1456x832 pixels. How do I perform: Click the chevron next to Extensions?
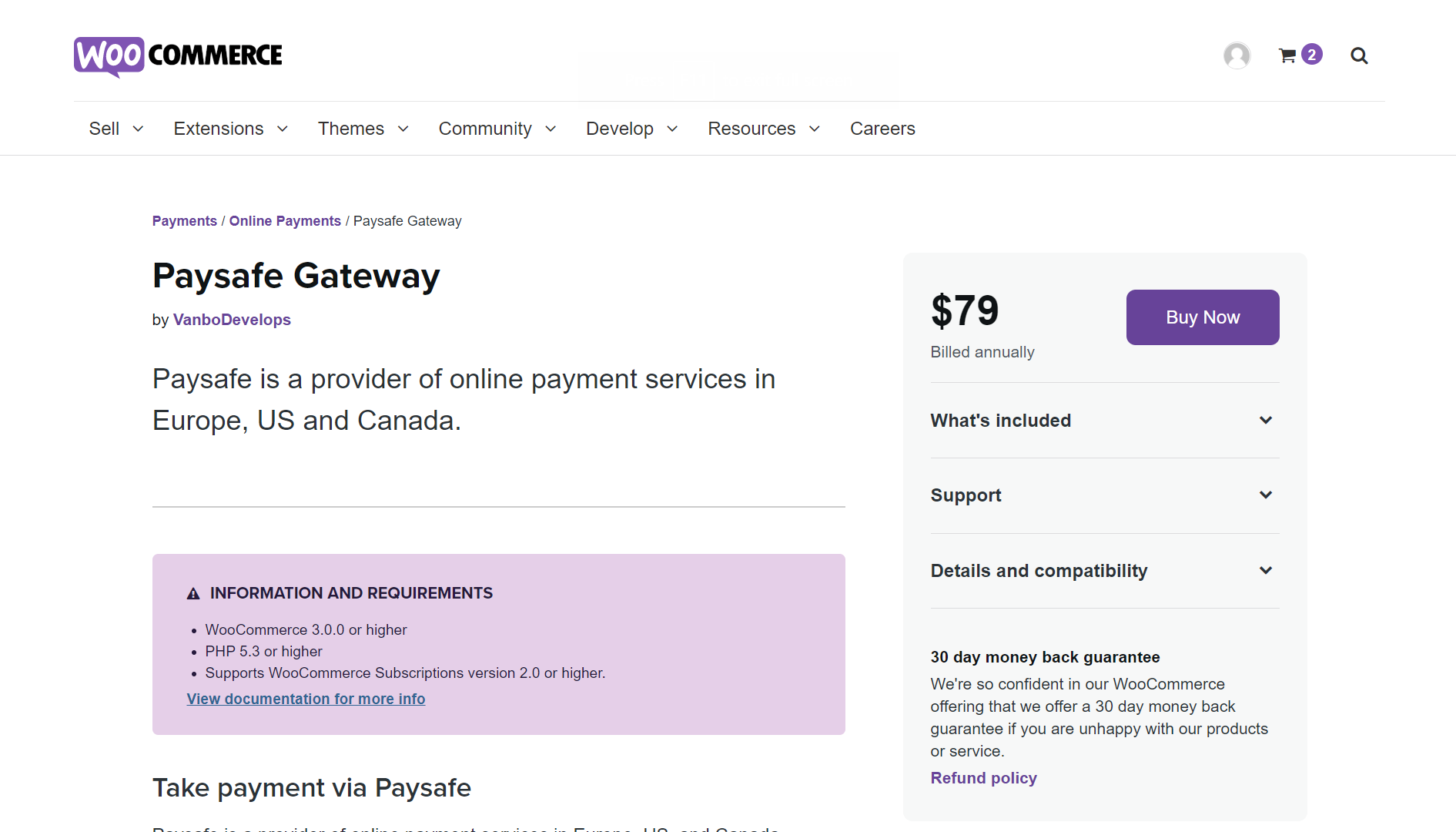point(283,129)
